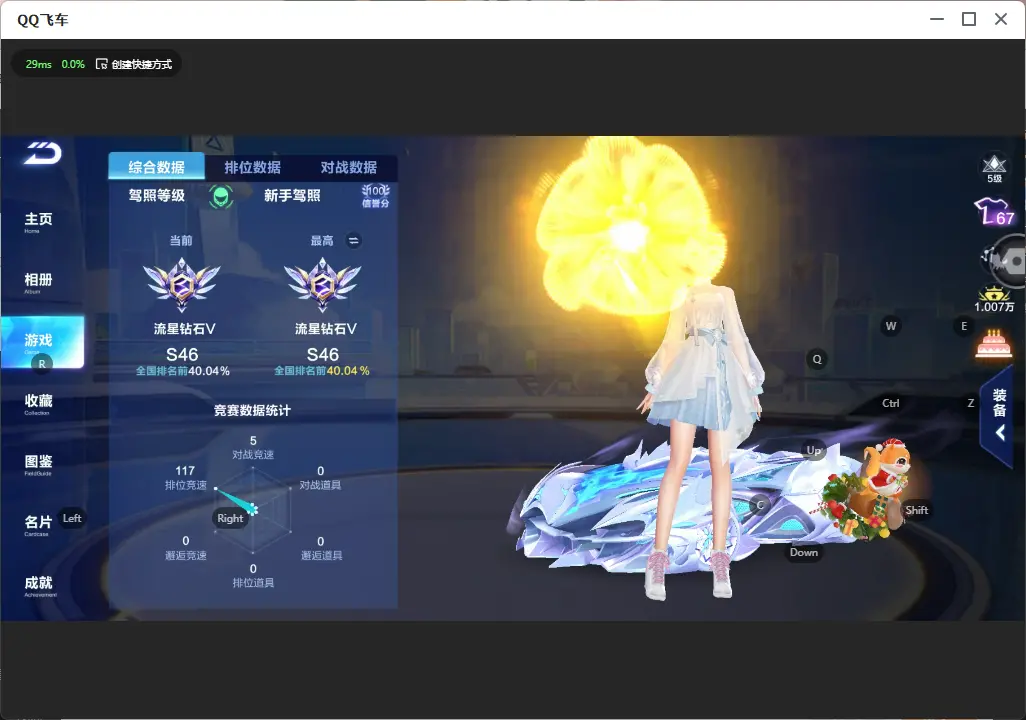Switch to the 对战数据 tab

pos(349,167)
